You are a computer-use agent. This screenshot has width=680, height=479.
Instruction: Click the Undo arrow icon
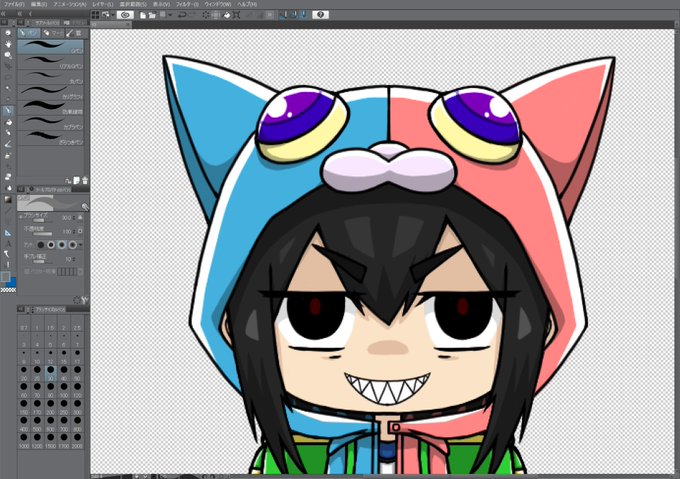[x=182, y=15]
